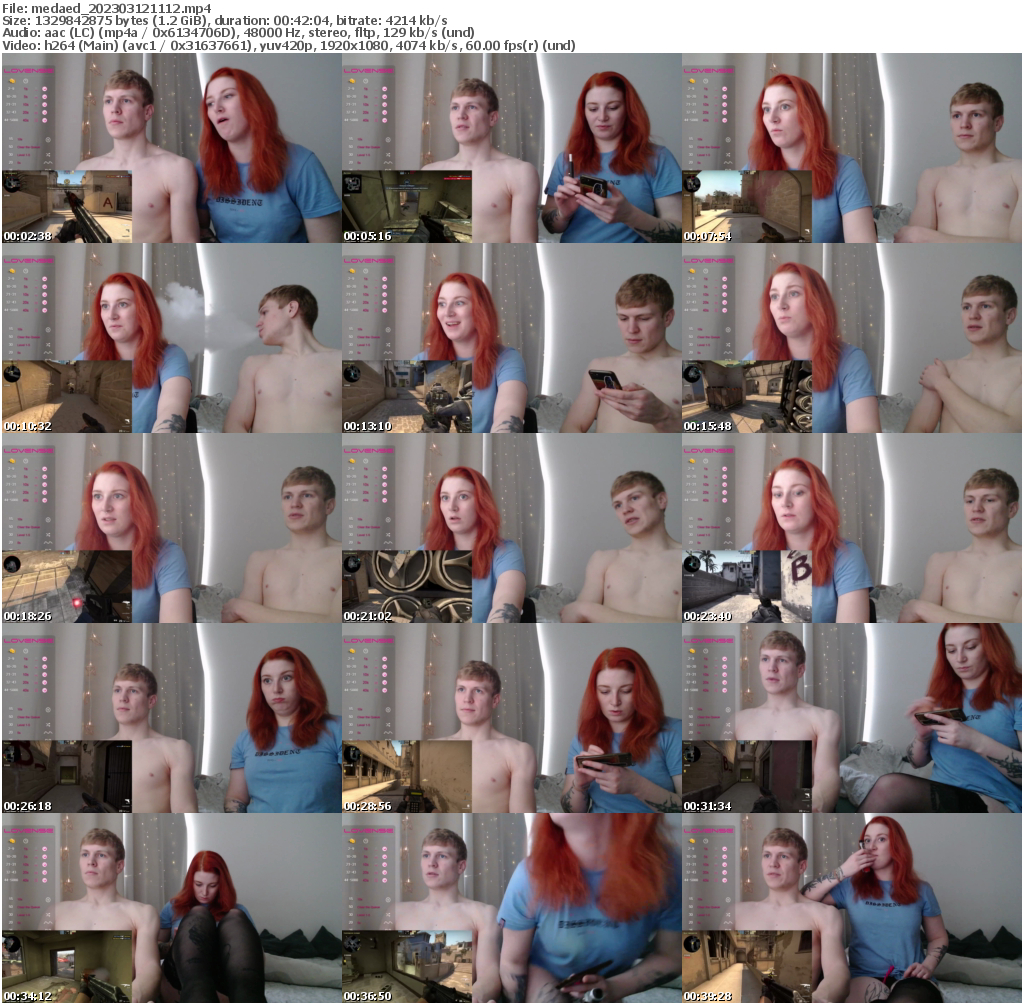
Task: Click the gear icon next to the special tip row
Action: tap(48, 139)
